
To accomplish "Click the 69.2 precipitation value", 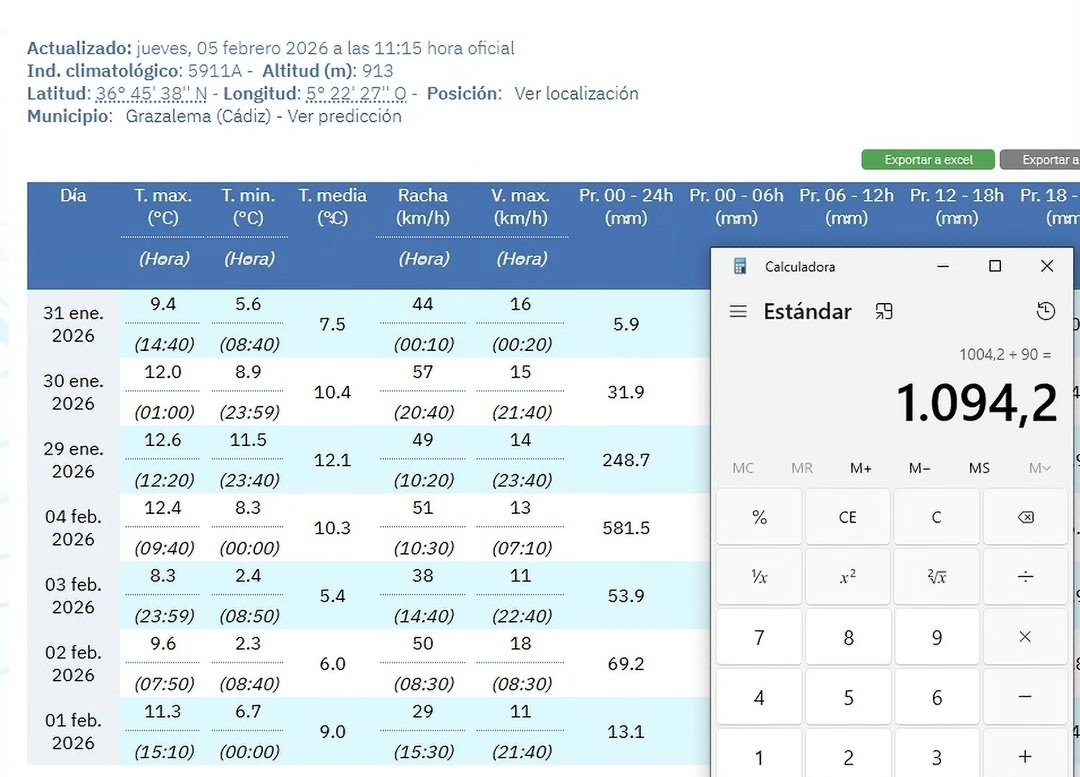I will coord(626,664).
